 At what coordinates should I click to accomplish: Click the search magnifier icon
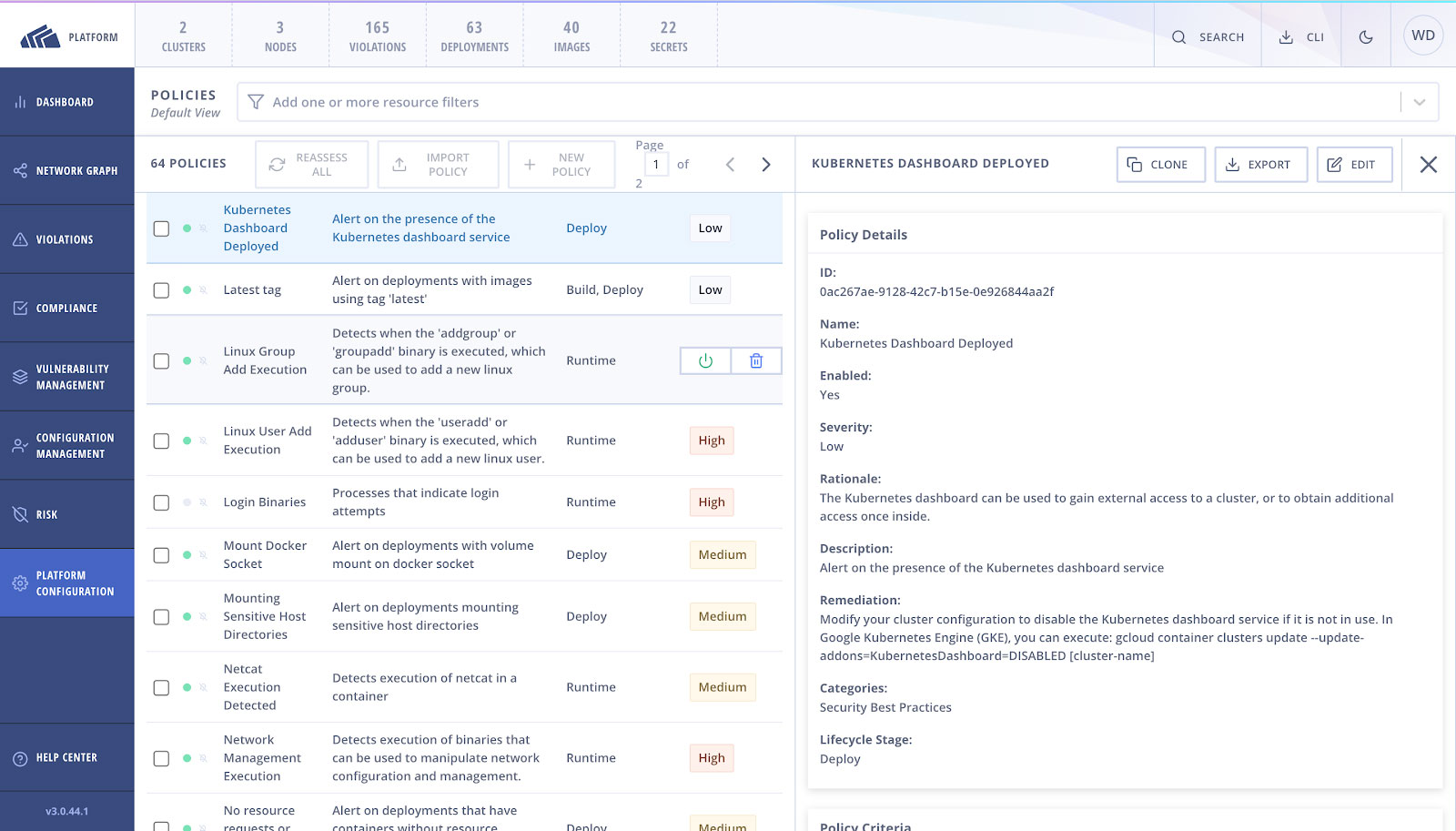point(1179,37)
